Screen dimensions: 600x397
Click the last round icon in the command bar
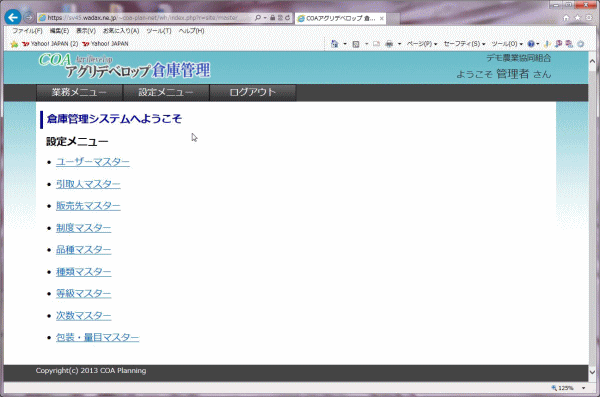point(581,44)
